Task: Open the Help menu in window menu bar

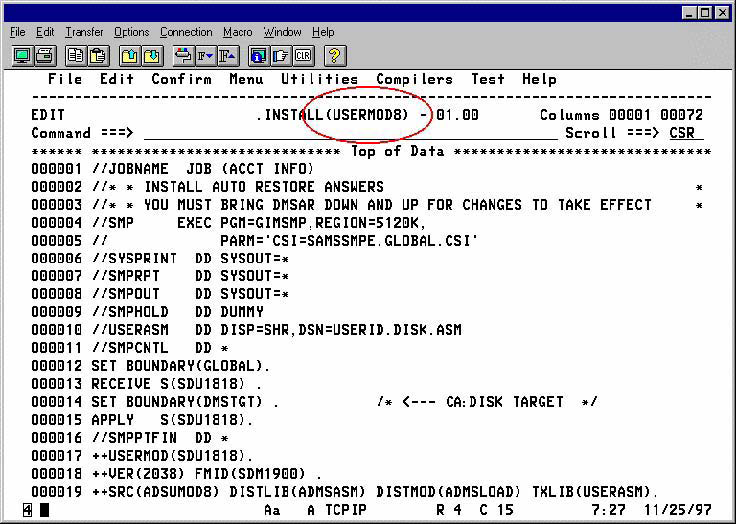Action: pos(323,32)
